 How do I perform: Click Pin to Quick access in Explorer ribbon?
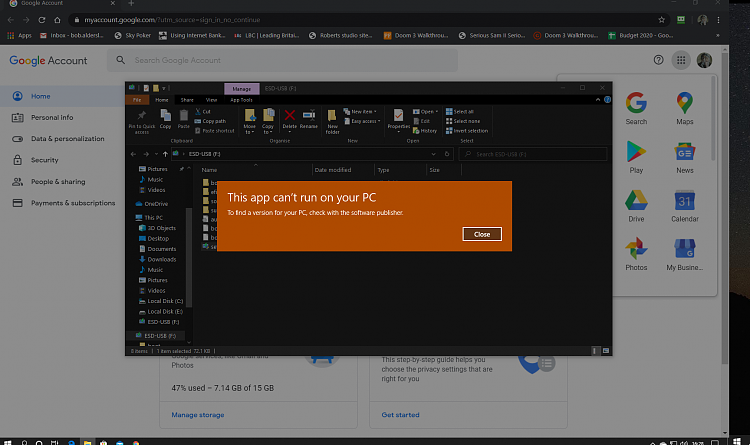click(142, 122)
